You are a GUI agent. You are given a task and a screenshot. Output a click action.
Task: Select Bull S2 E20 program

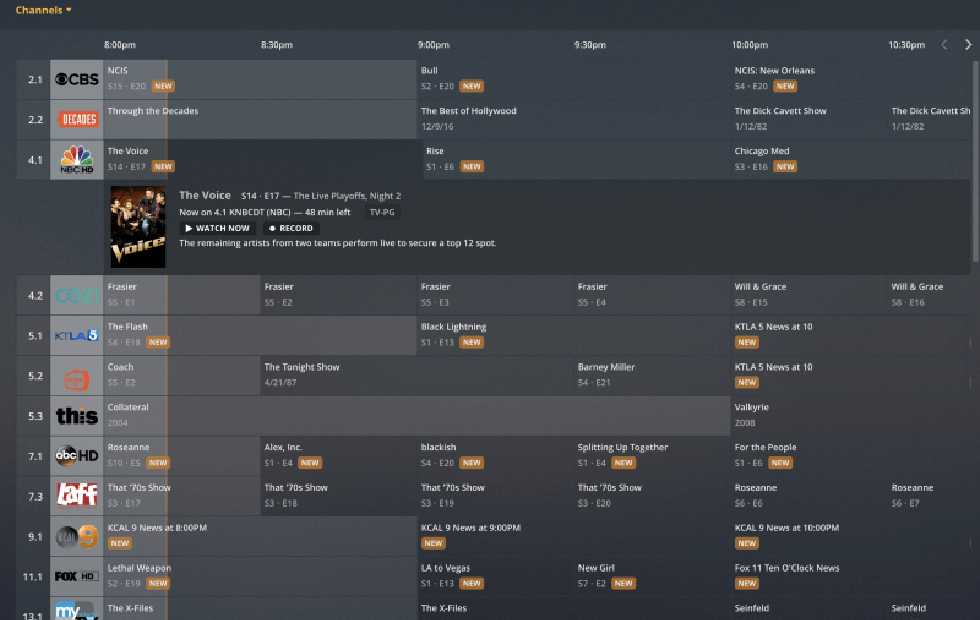point(574,79)
